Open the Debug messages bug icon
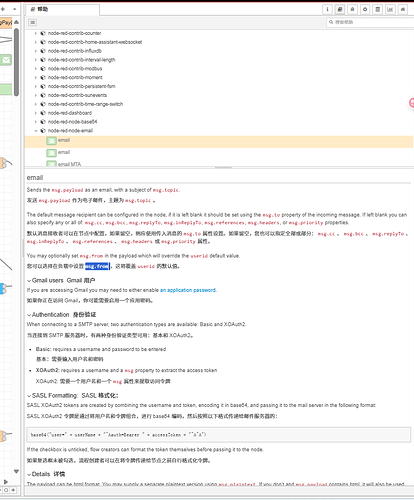Screen dimensions: 414x500 (x=352, y=9)
